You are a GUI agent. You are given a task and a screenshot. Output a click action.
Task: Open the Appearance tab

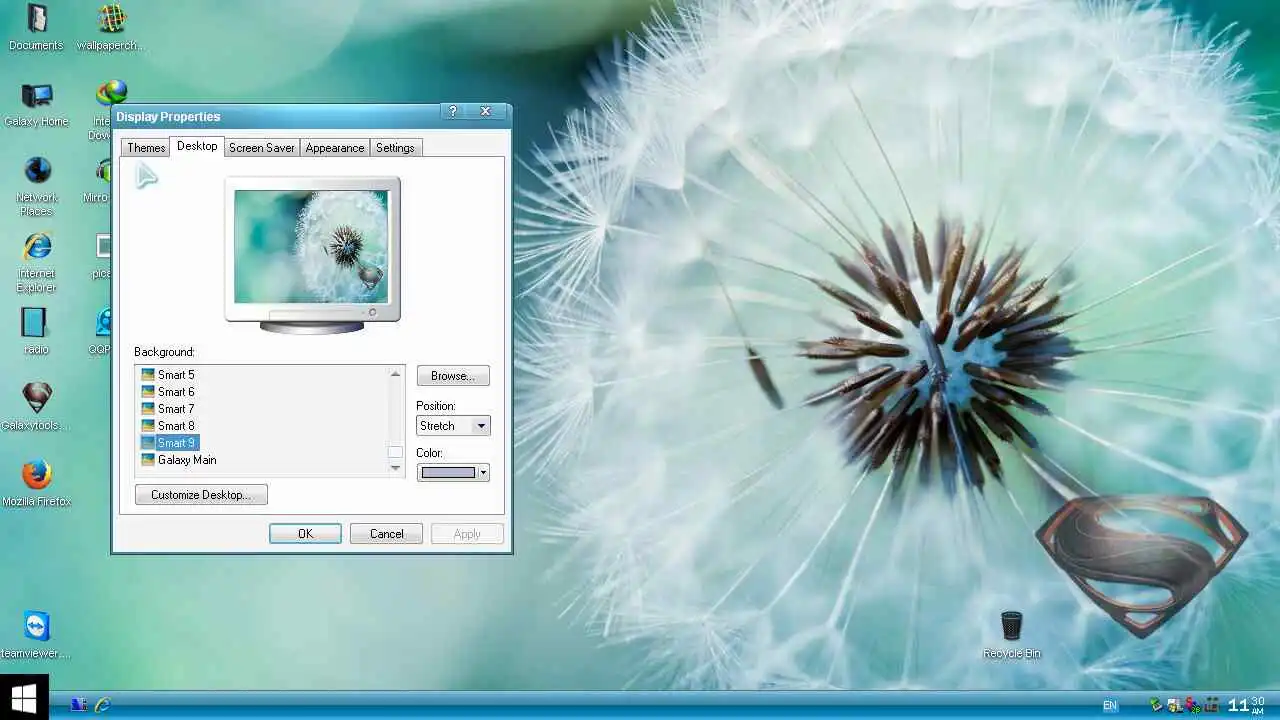(335, 148)
